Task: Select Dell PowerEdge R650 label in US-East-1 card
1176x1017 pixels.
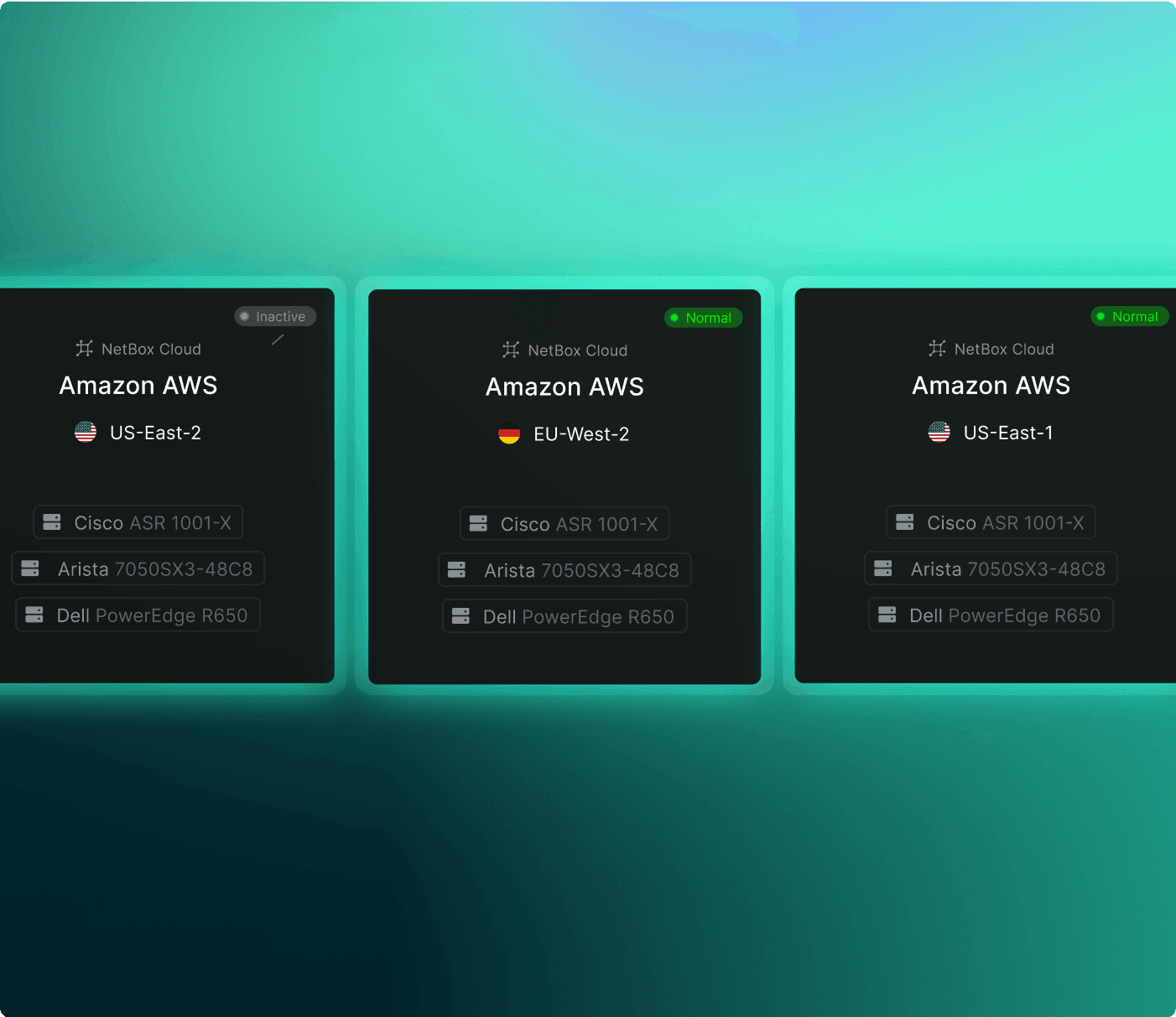Action: 1005,615
